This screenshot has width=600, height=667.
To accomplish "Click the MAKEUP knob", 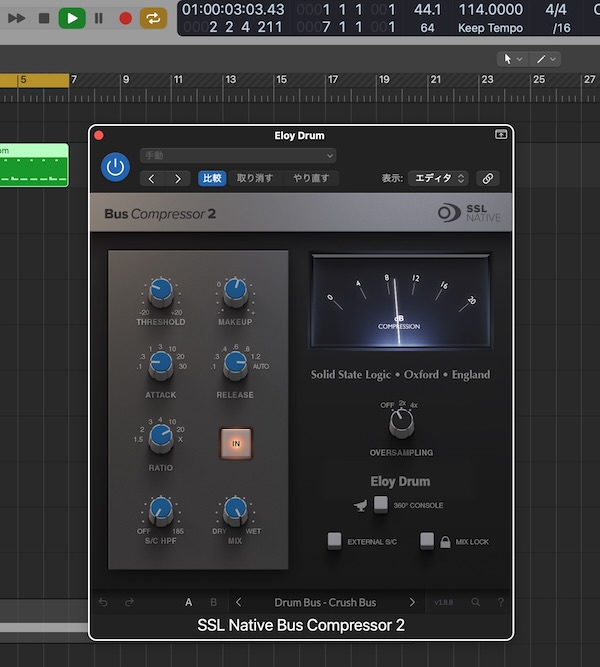I will [235, 293].
